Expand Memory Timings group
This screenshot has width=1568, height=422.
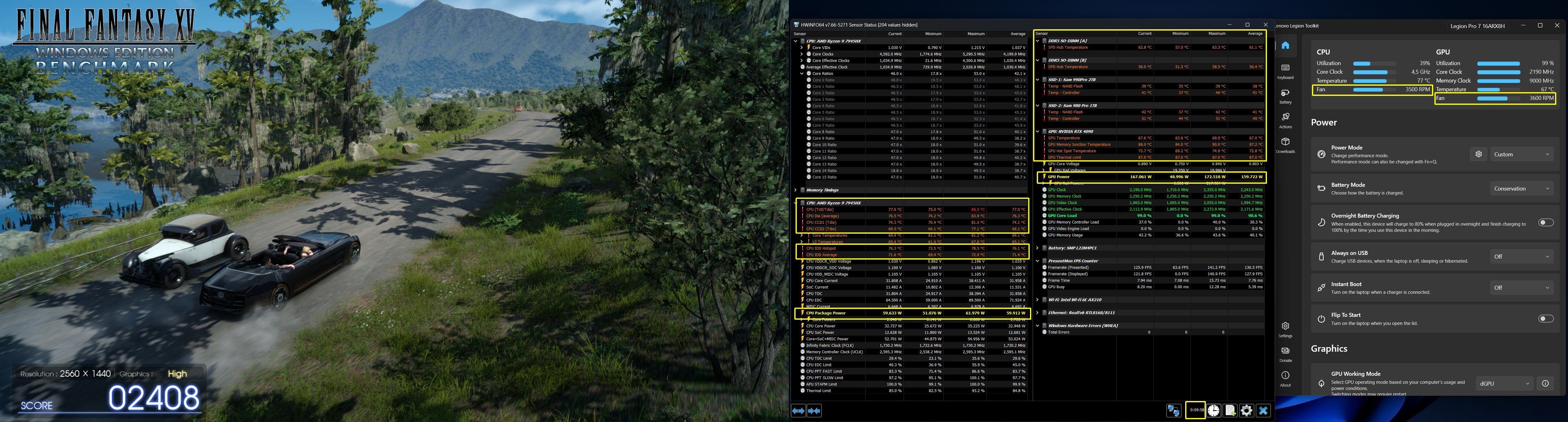796,190
